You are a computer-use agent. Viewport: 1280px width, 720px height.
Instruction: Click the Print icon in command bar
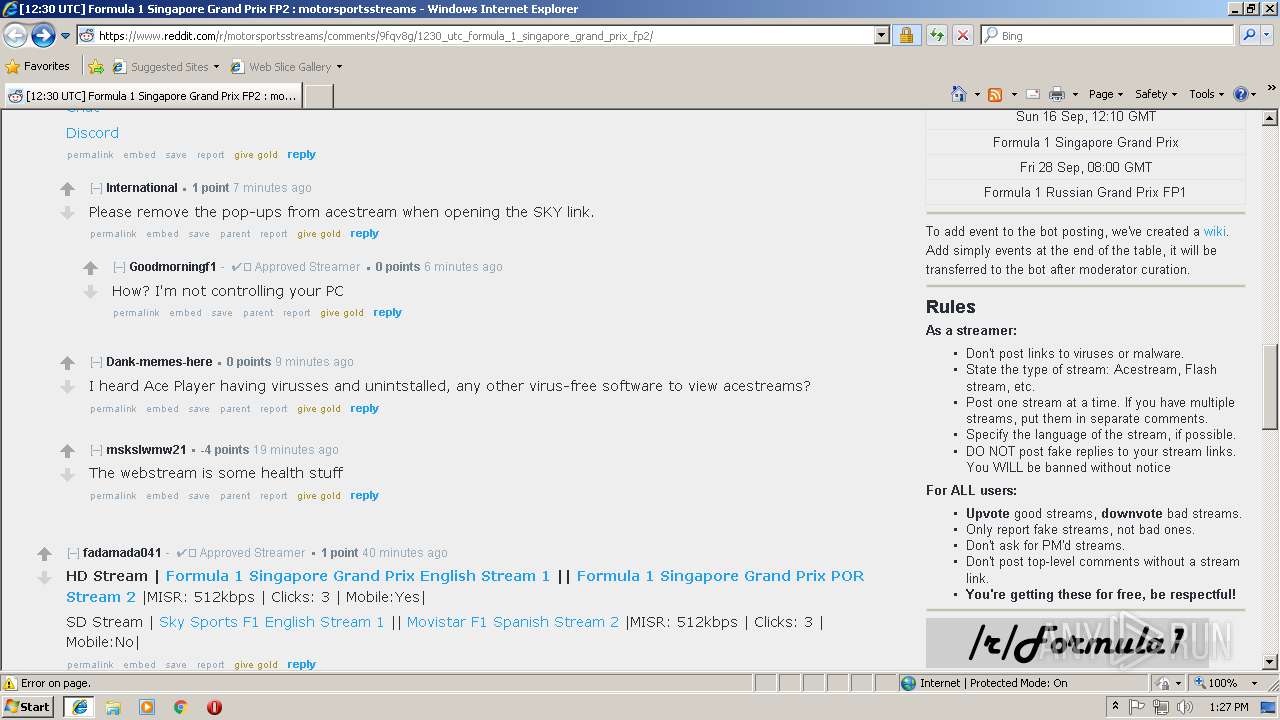(x=1057, y=94)
